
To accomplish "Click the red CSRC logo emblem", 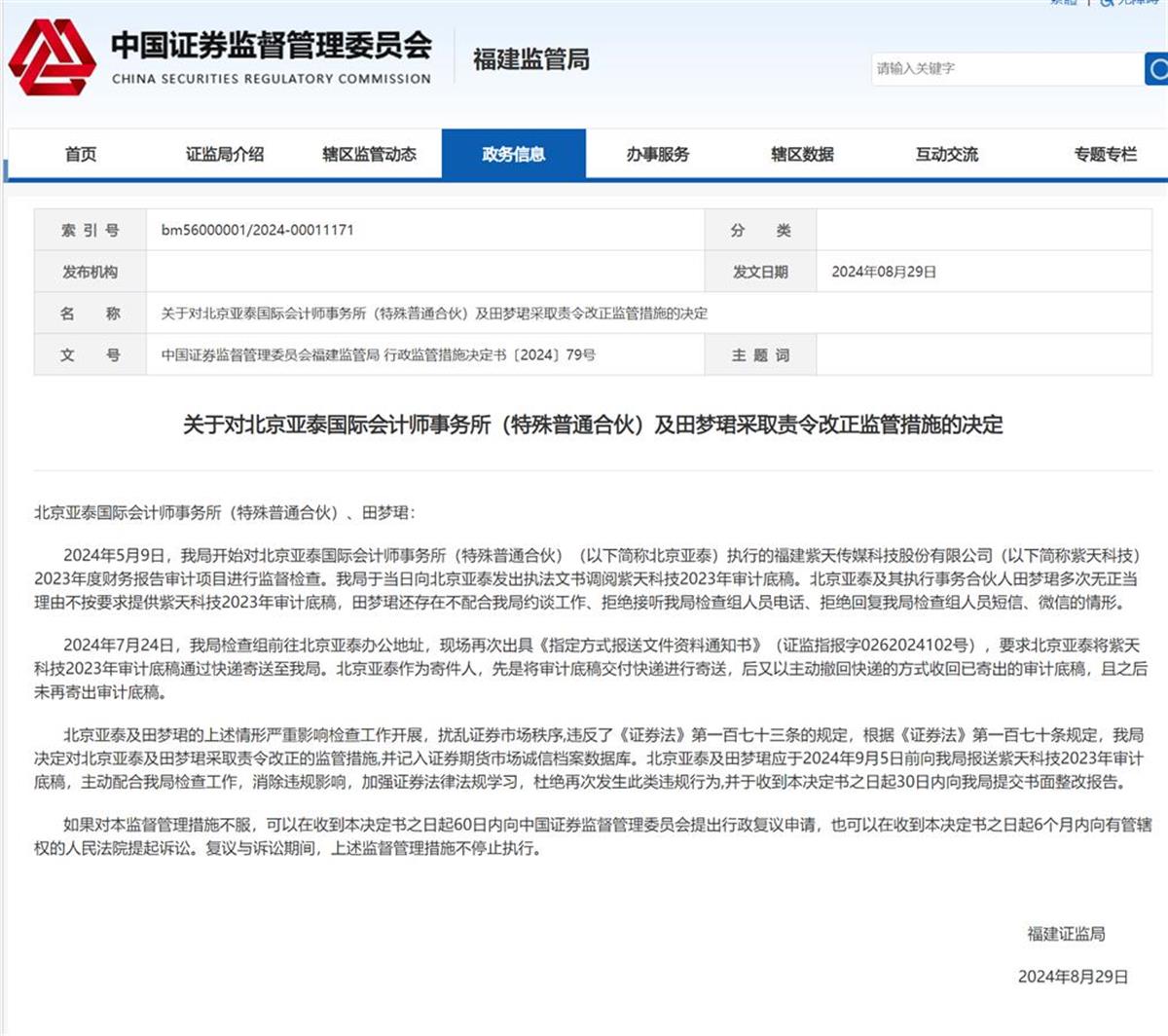I will [53, 58].
